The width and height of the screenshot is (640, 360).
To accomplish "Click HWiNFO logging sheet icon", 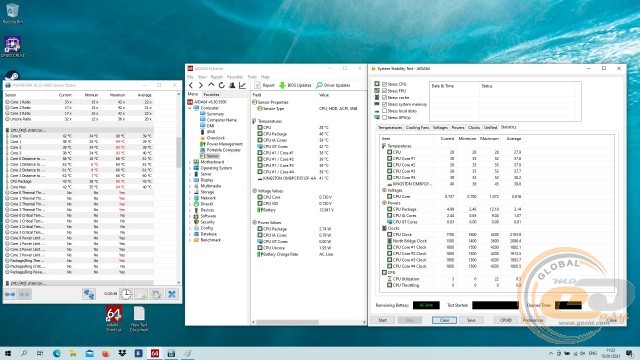I will [x=141, y=294].
